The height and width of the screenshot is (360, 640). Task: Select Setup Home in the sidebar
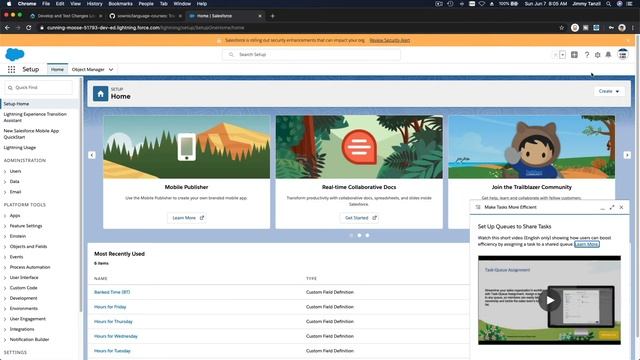[40, 104]
